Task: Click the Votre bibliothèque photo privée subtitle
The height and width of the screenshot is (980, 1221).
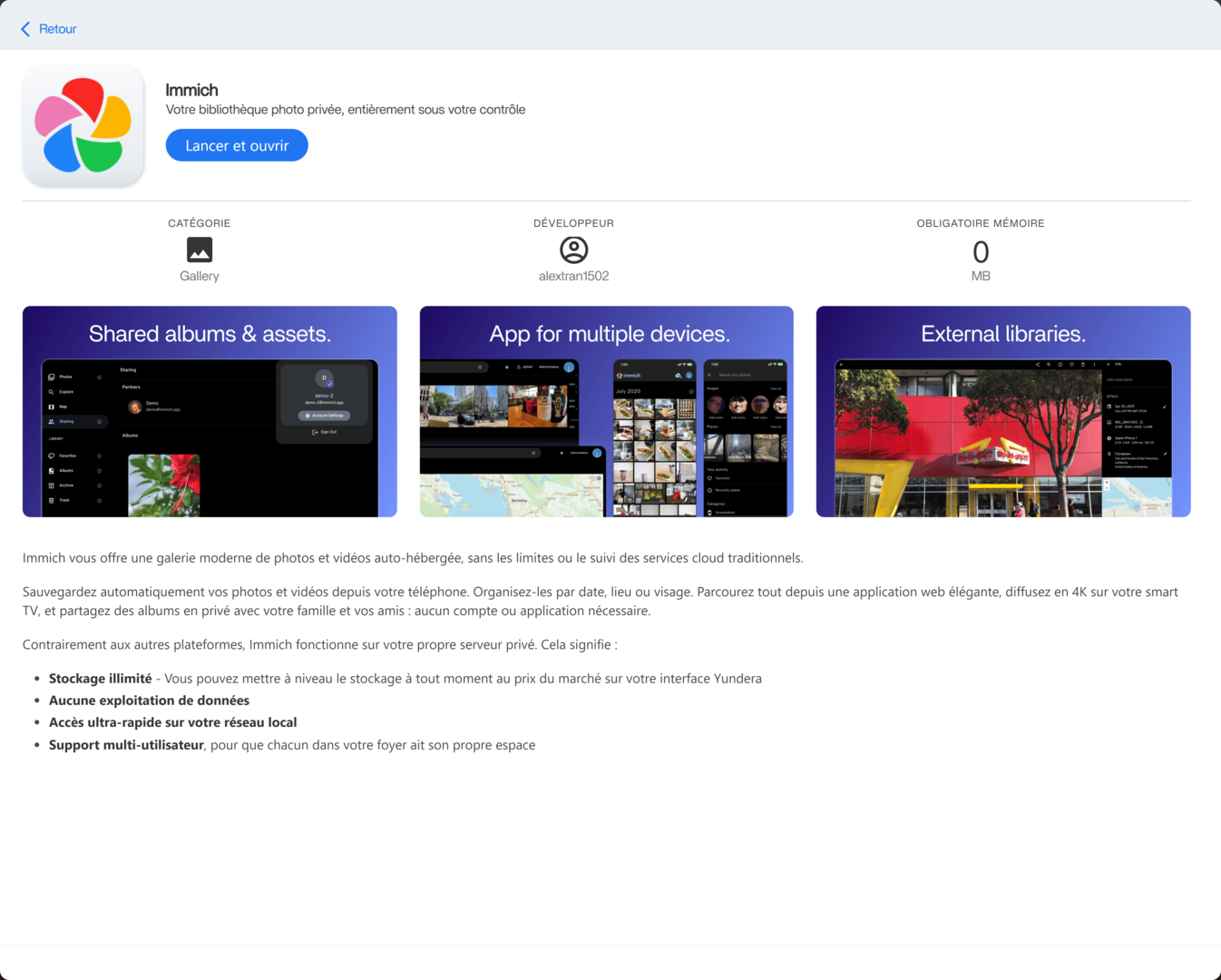Action: point(346,110)
